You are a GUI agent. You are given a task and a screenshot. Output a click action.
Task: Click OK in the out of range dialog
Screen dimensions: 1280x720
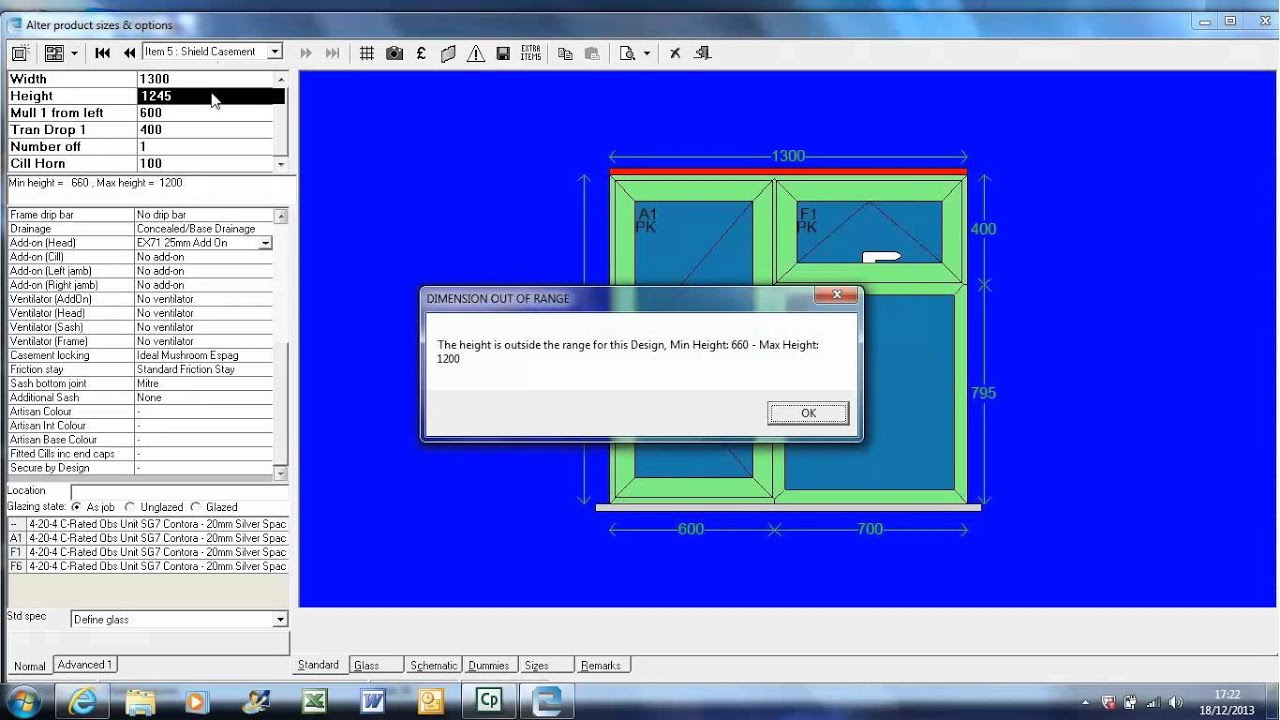808,413
